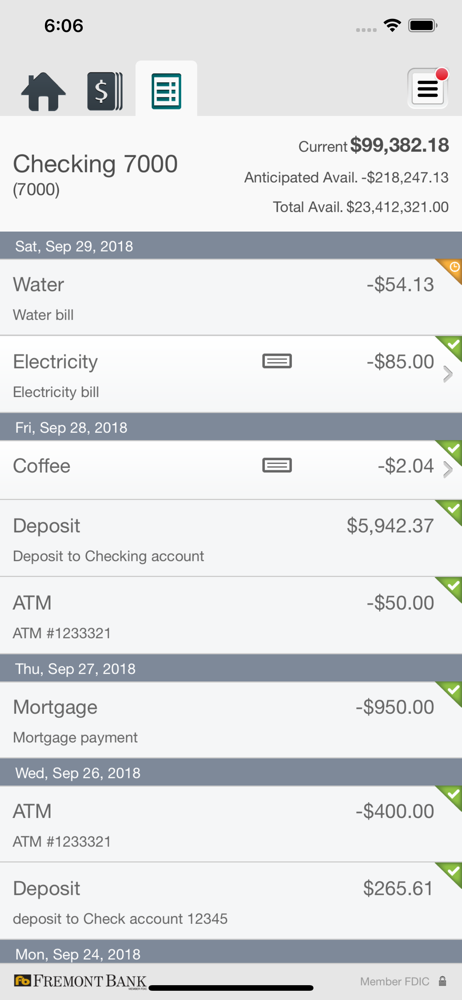Select the transaction register tab icon
The width and height of the screenshot is (462, 1000).
[x=166, y=91]
